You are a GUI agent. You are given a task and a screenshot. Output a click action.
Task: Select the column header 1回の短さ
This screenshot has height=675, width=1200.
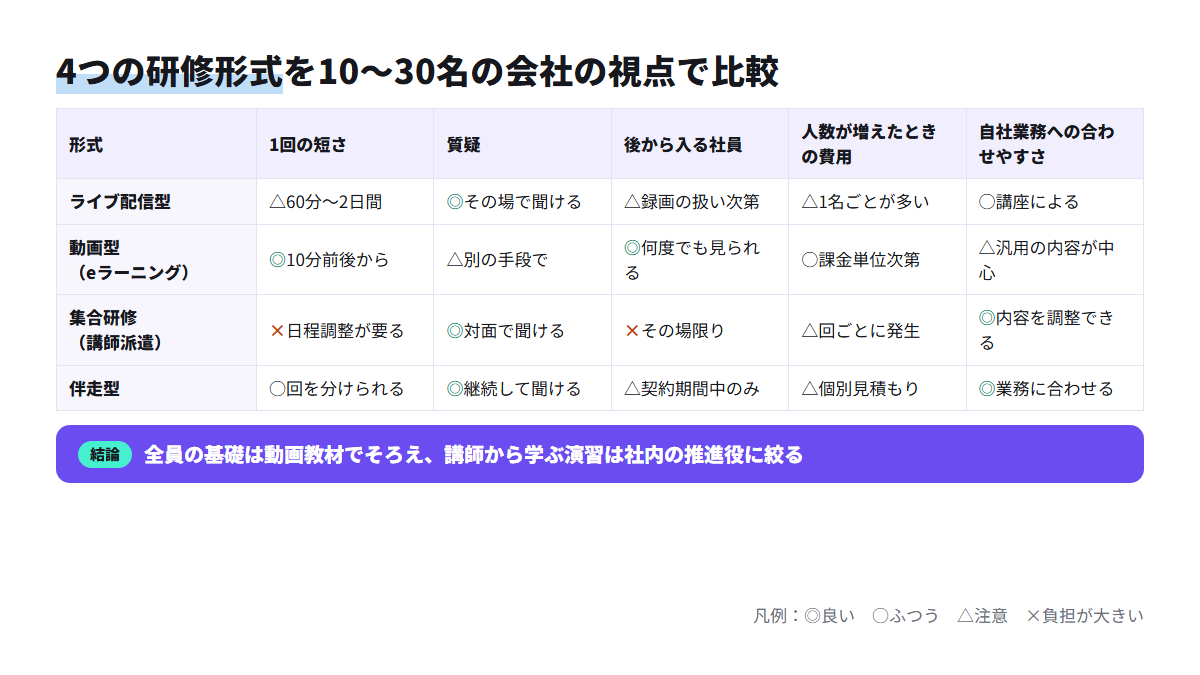coord(345,144)
